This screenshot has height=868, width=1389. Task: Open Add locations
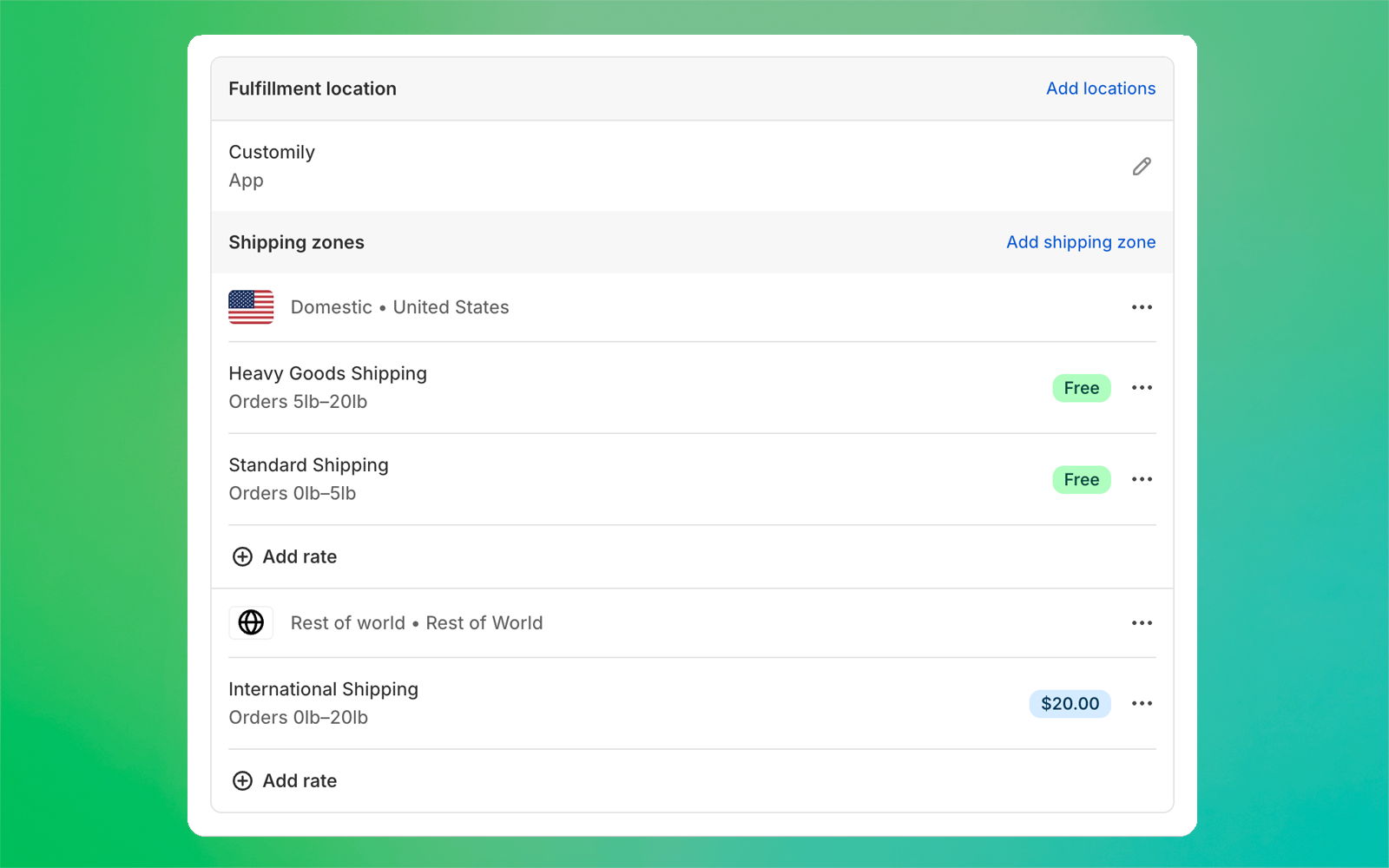pos(1101,89)
